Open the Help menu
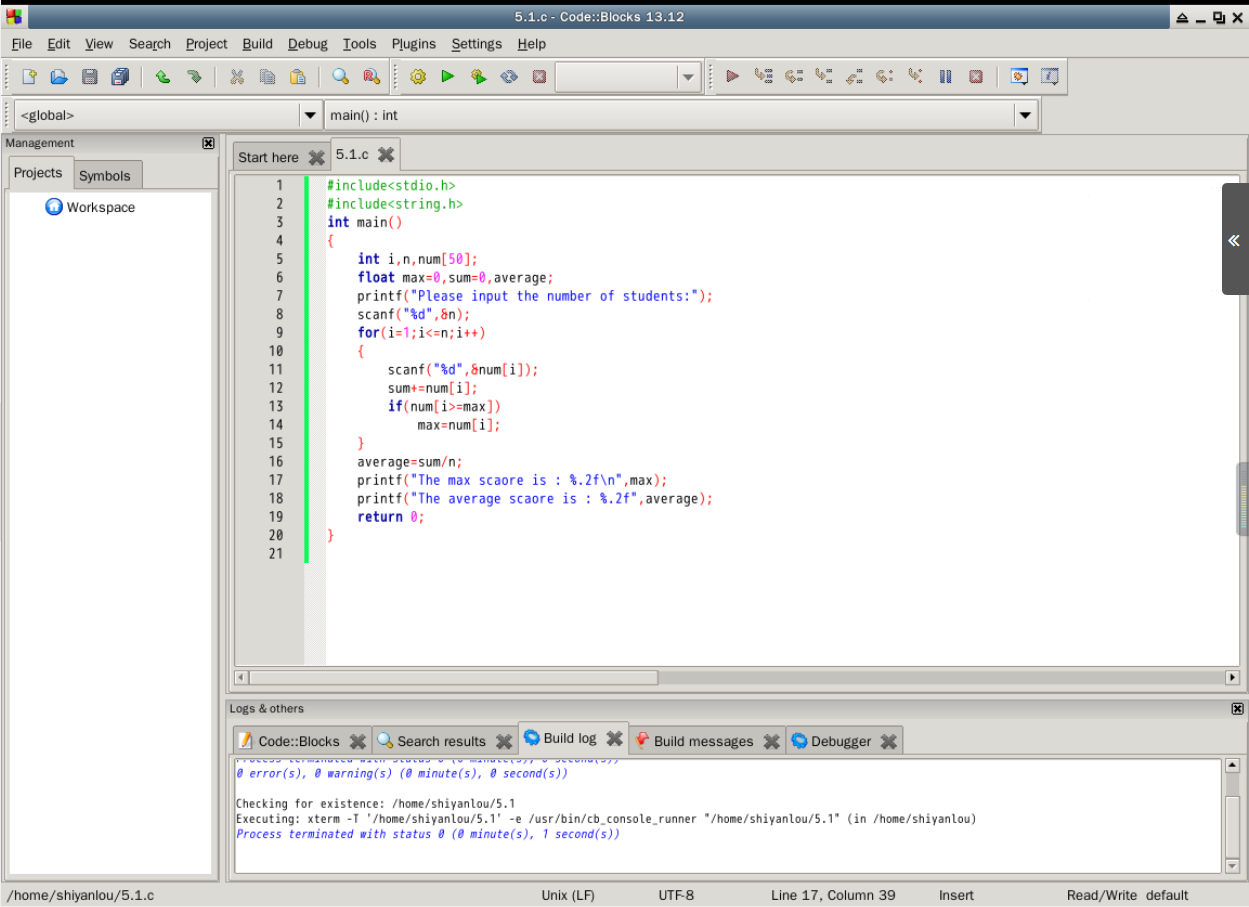Viewport: 1249px width, 907px height. coord(532,44)
